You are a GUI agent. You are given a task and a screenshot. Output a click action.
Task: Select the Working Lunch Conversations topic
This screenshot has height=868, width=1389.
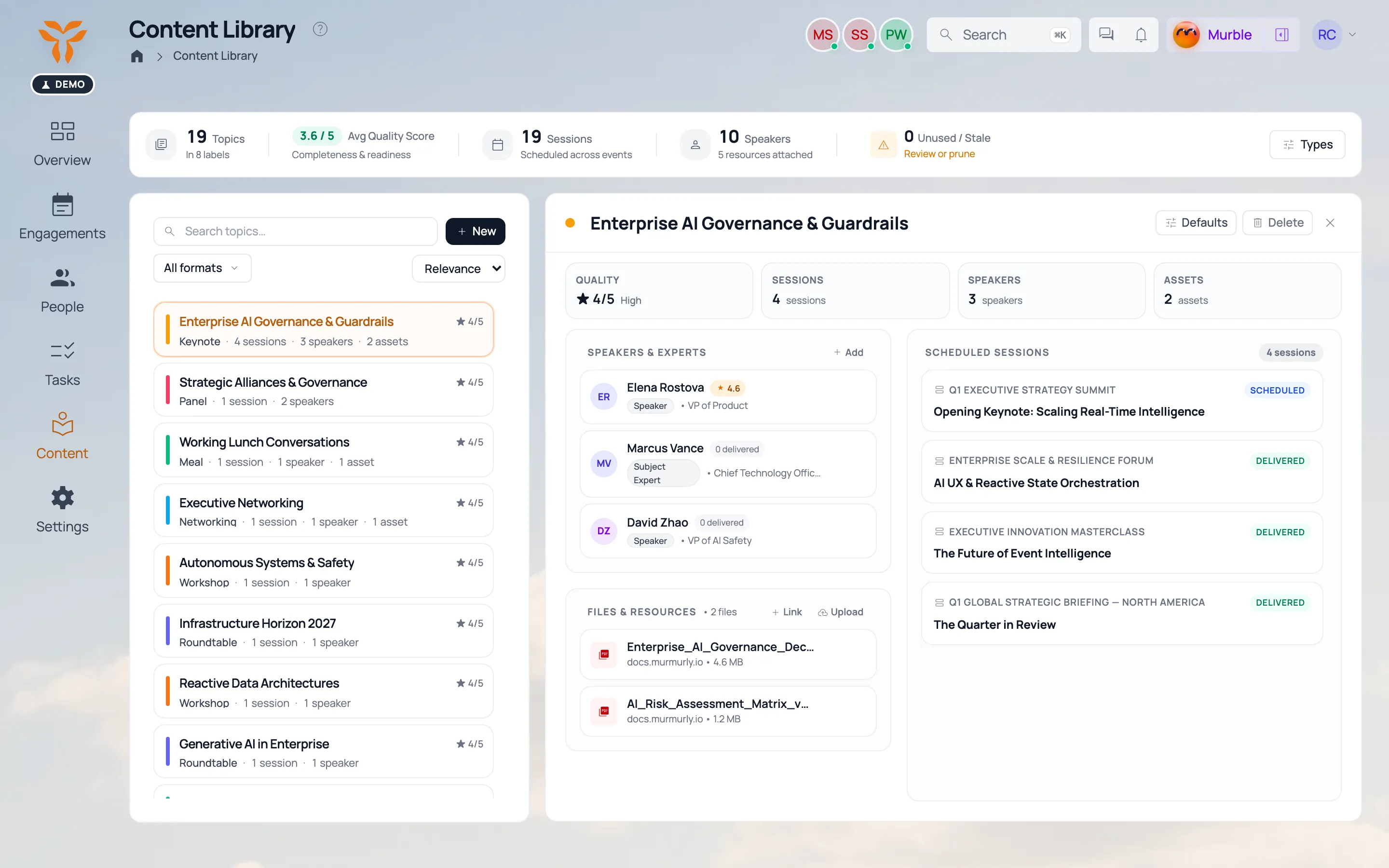(x=323, y=450)
